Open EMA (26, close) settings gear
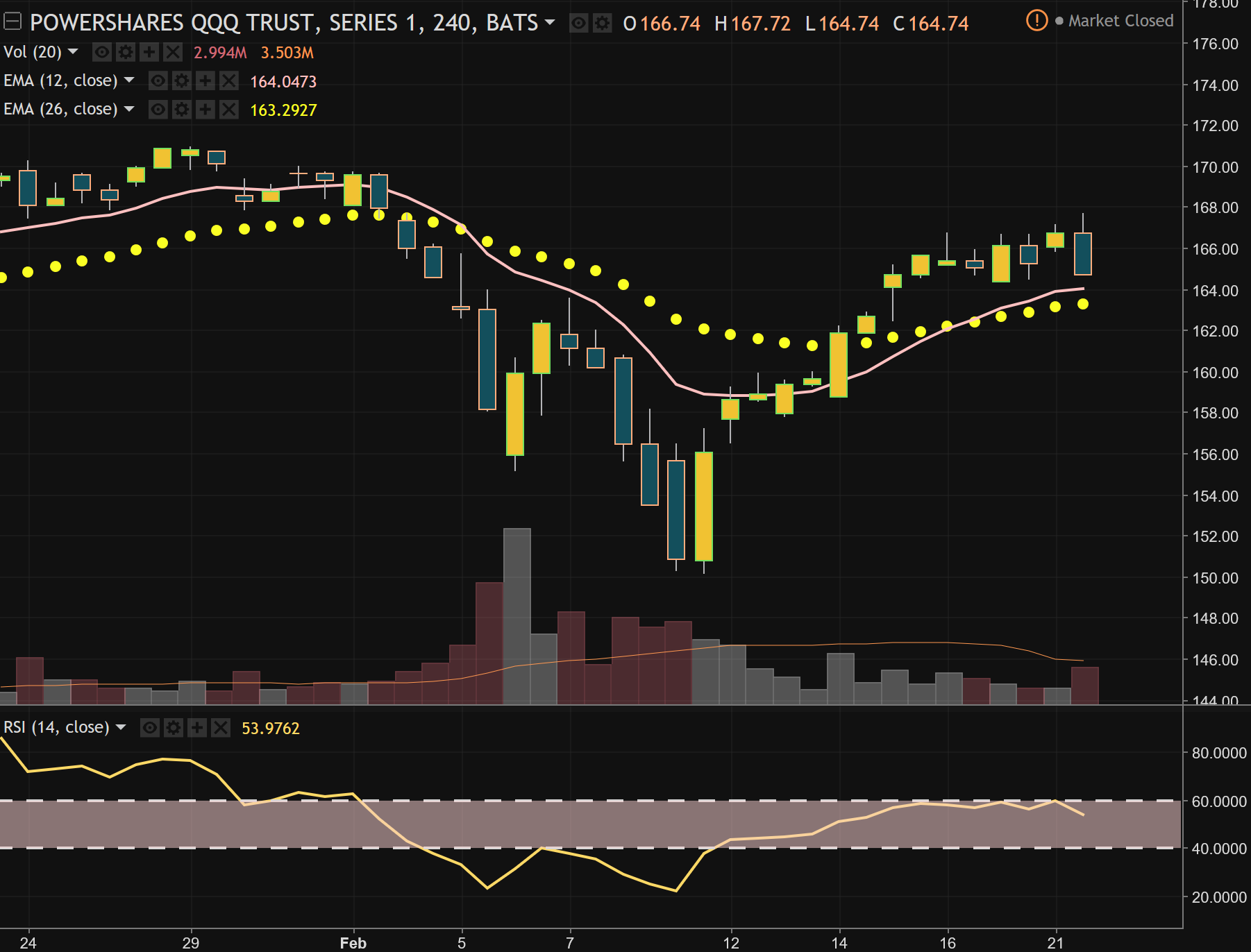 [182, 110]
